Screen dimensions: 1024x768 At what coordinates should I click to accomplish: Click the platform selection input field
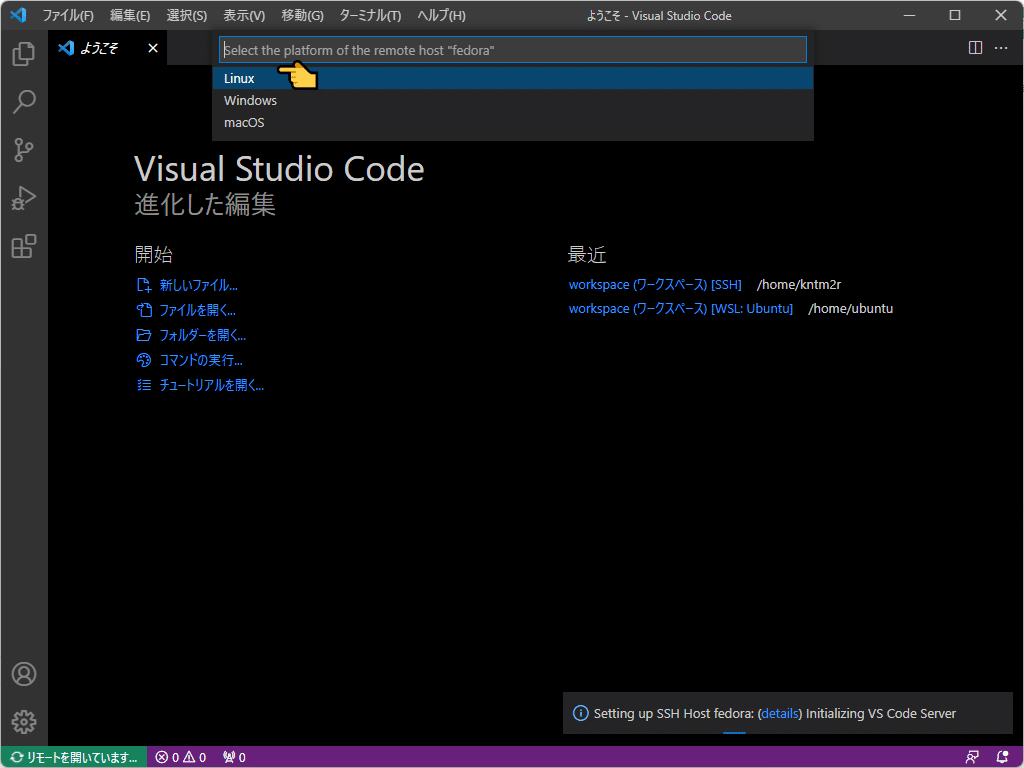[513, 50]
